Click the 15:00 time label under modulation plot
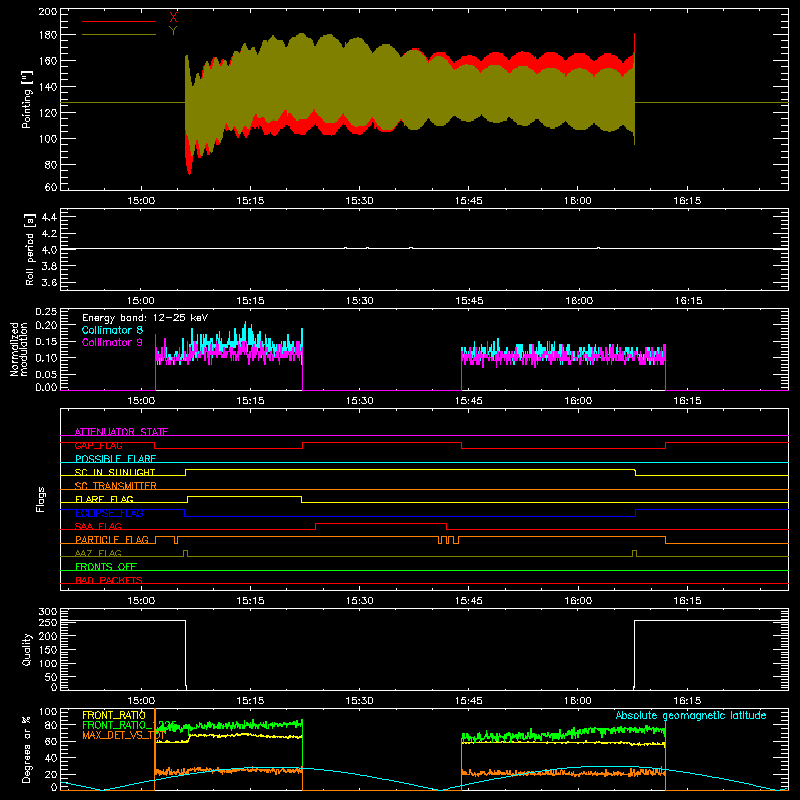 pos(141,401)
